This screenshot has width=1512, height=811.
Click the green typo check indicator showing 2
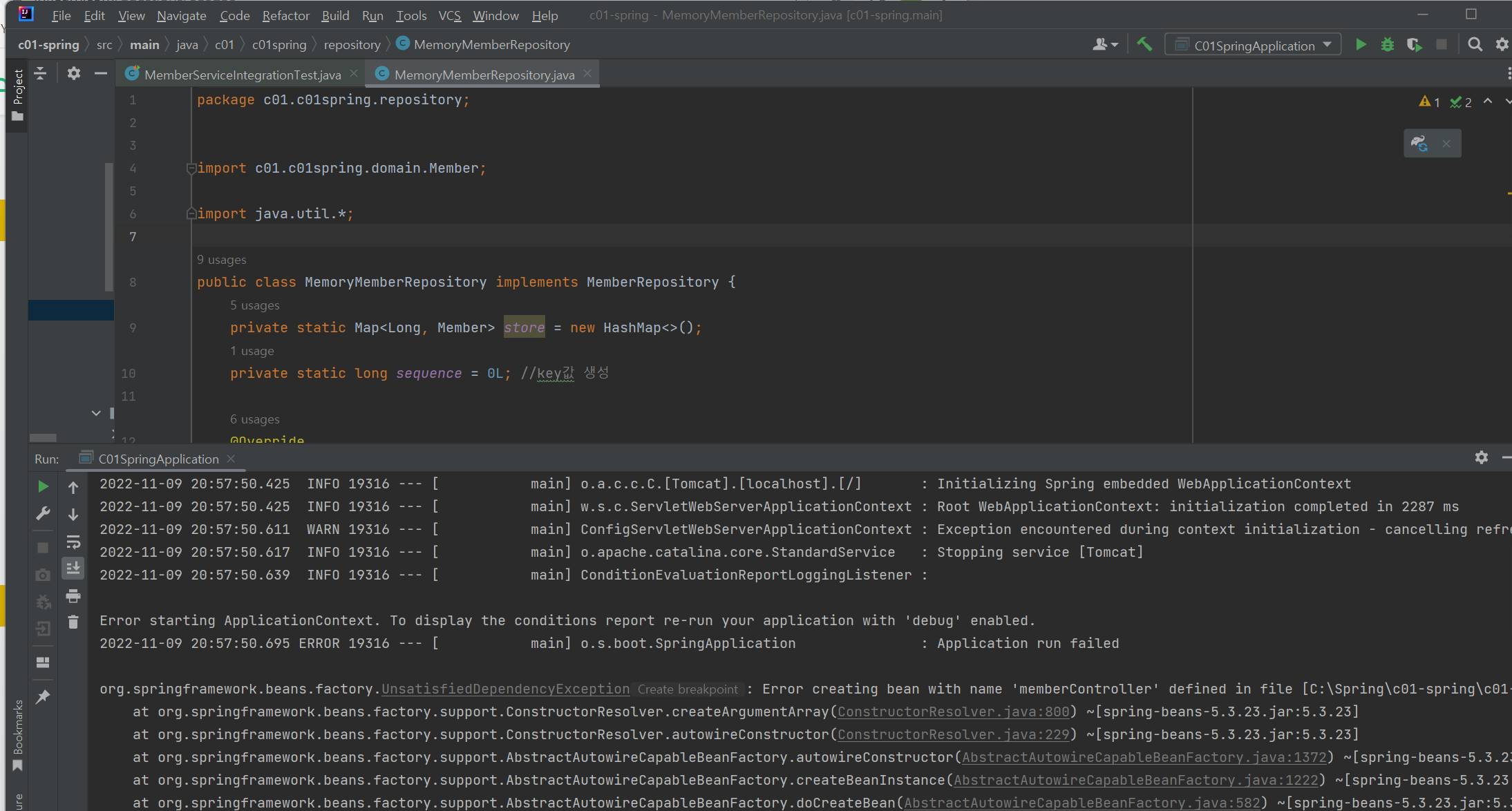tap(1461, 102)
